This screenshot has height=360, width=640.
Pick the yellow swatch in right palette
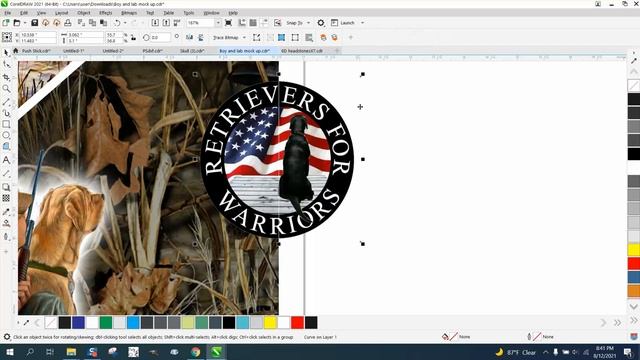click(x=633, y=250)
